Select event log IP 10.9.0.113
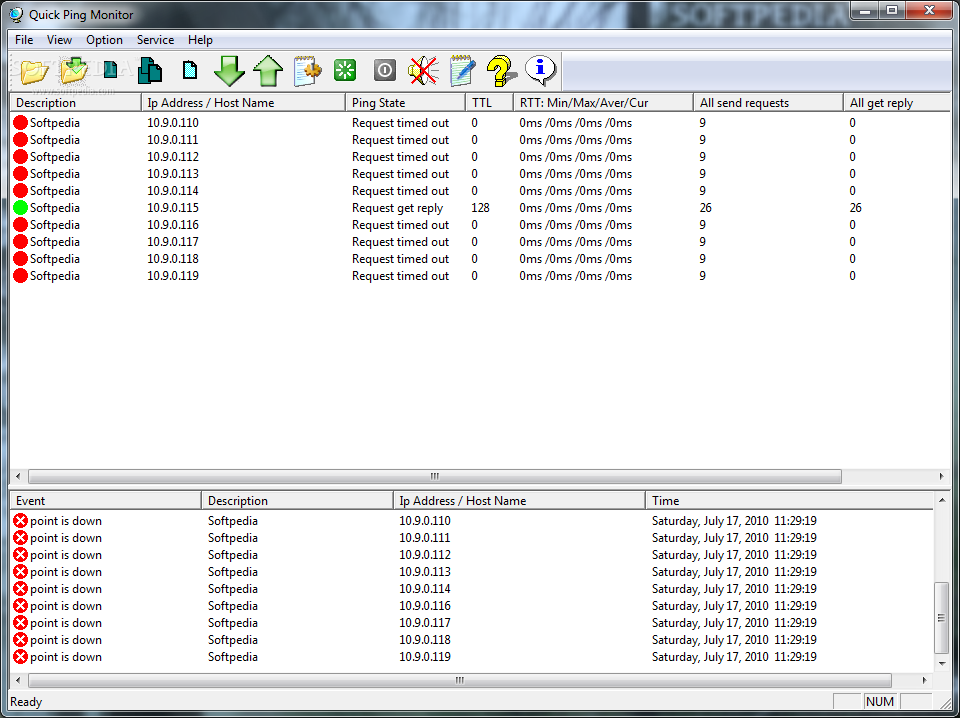Image resolution: width=960 pixels, height=718 pixels. click(x=425, y=572)
